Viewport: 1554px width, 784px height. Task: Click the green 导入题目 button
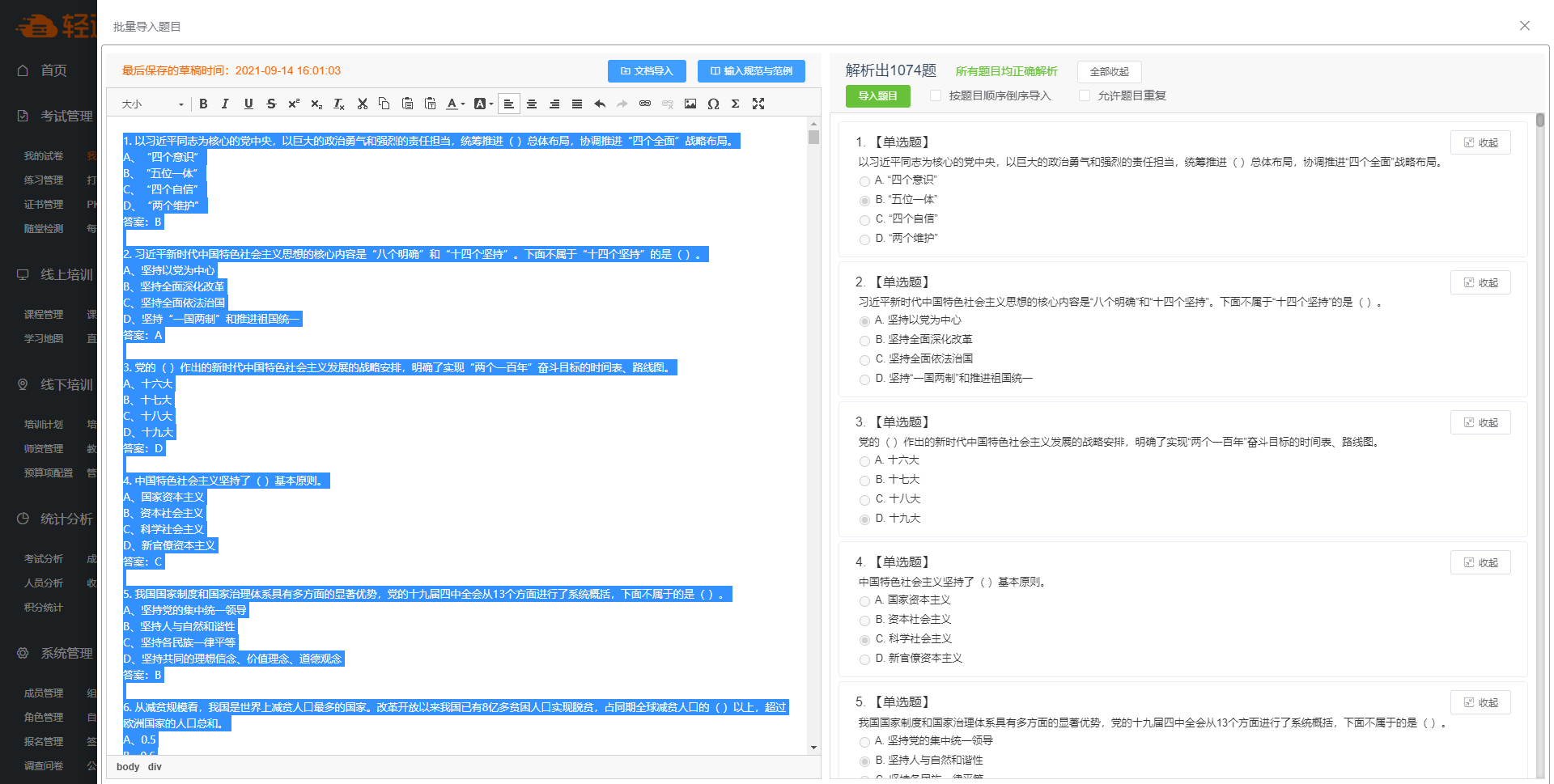coord(877,95)
